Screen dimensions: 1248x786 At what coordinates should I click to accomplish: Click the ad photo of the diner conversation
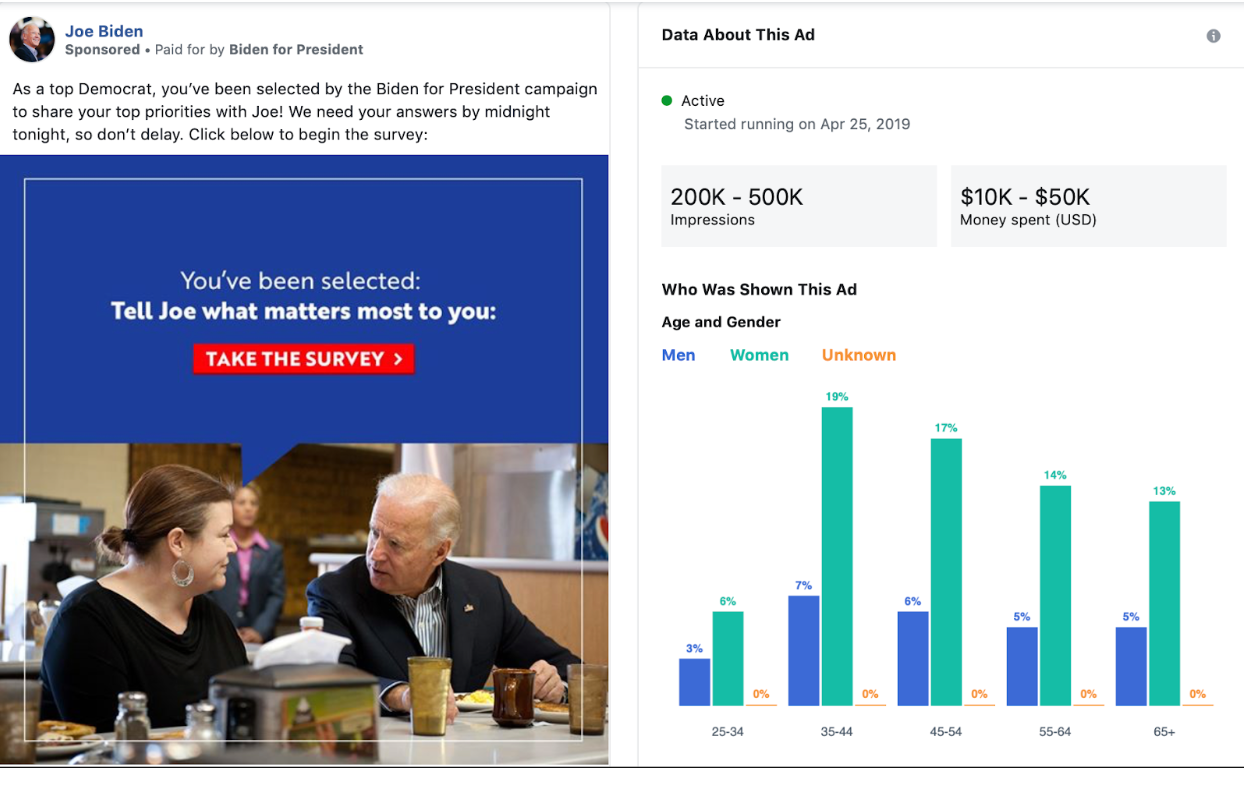coord(304,604)
